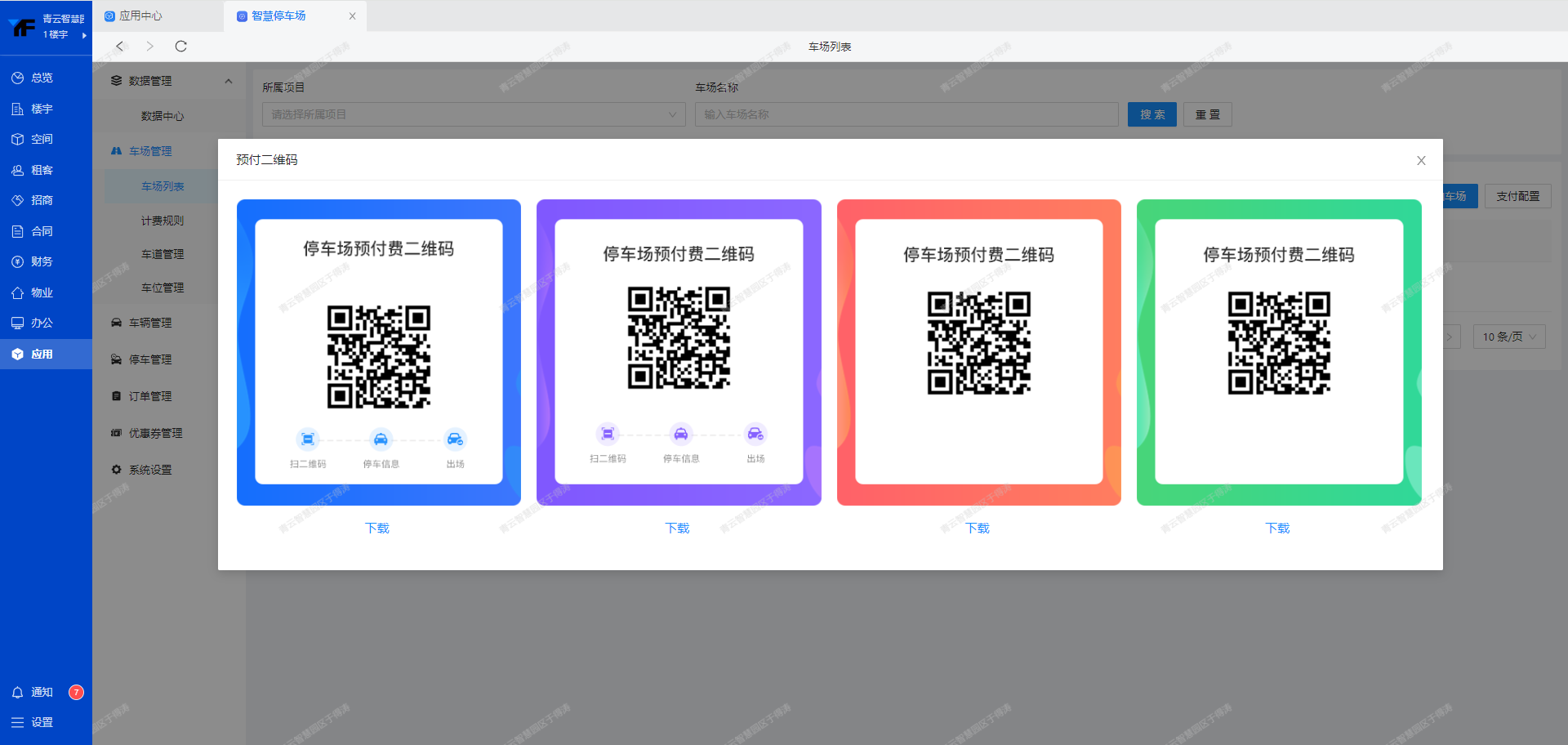
Task: Download the blue QR code poster
Action: pos(377,529)
